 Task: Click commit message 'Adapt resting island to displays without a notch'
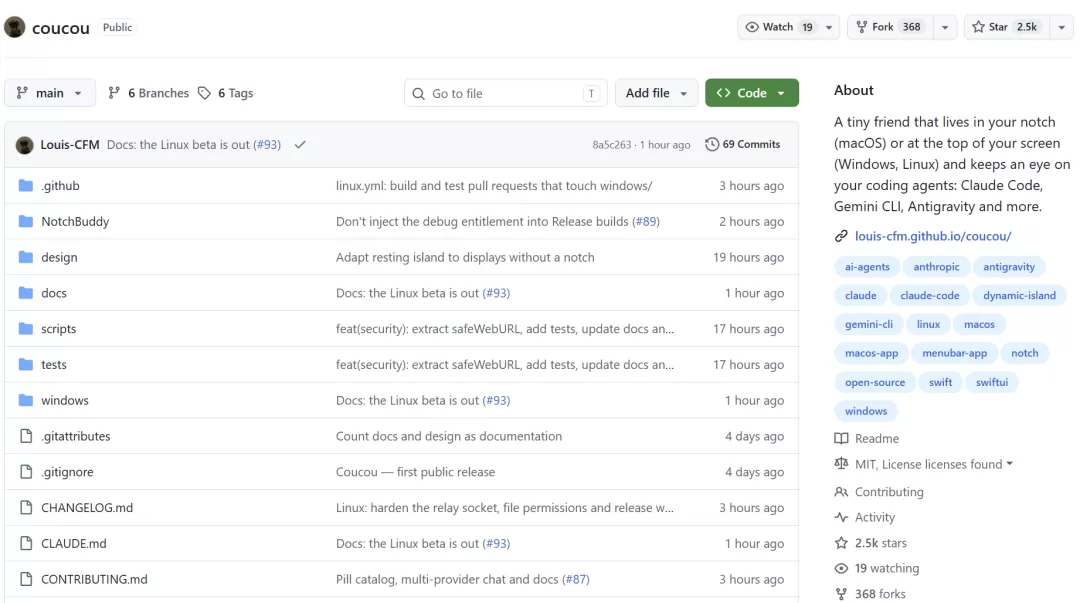point(465,257)
